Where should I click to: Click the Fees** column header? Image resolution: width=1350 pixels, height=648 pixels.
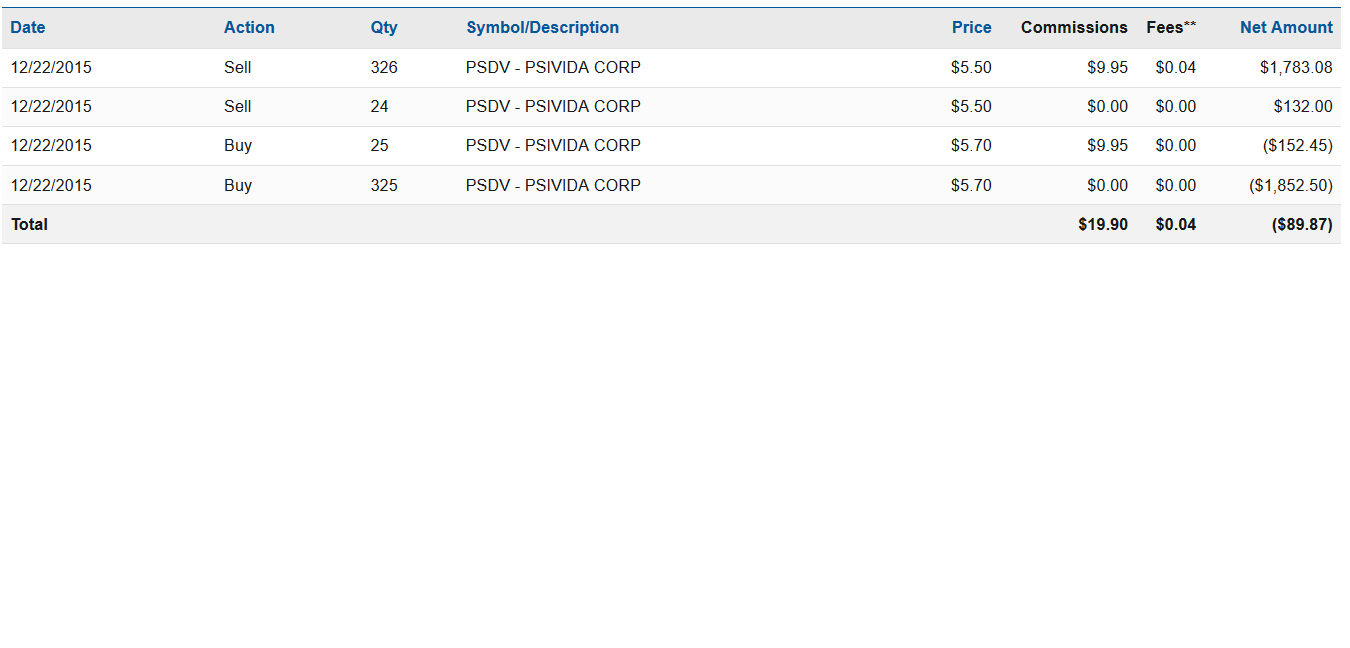click(1171, 28)
